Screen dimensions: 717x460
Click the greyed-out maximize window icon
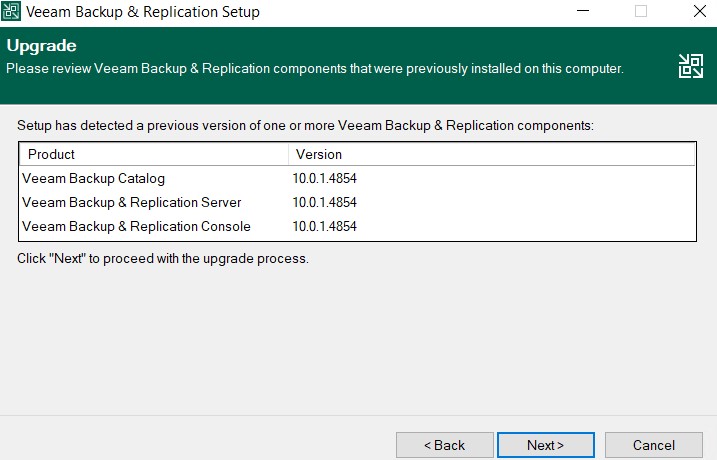[x=641, y=11]
